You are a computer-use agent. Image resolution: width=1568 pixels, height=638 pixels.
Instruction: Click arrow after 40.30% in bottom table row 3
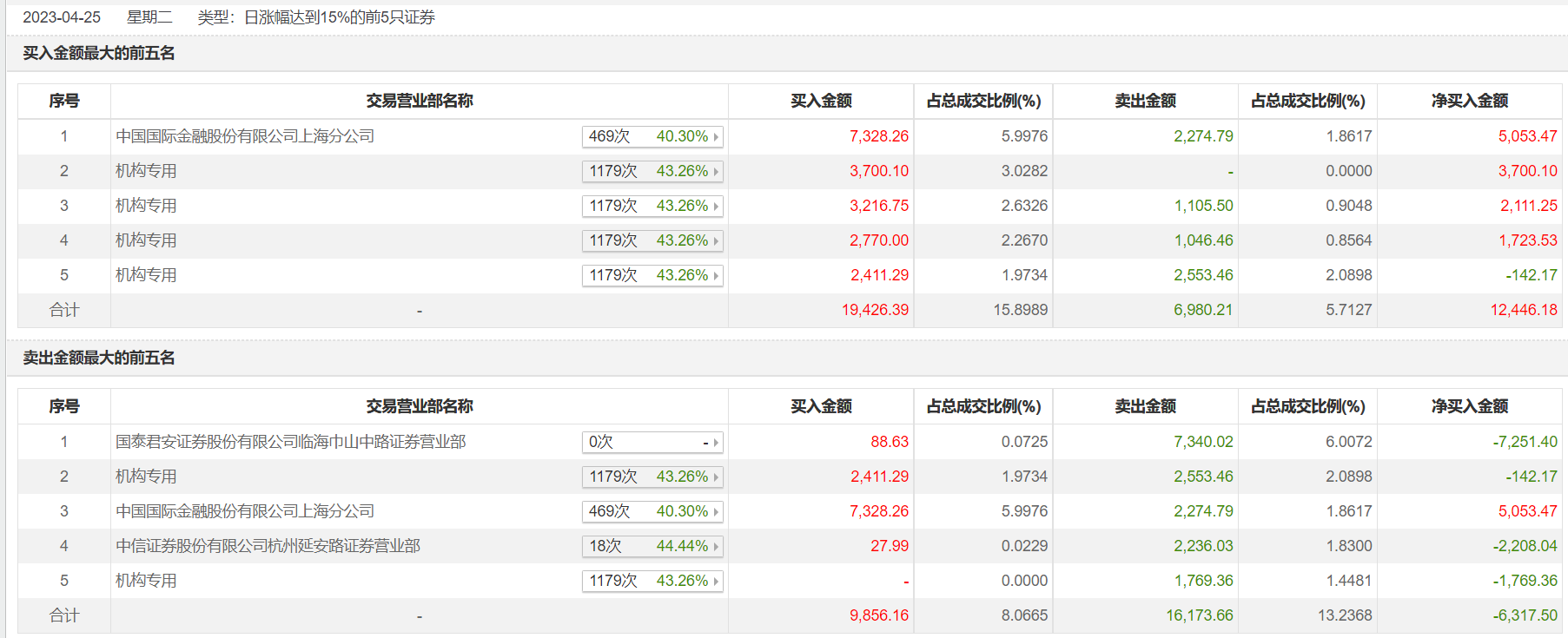click(716, 512)
